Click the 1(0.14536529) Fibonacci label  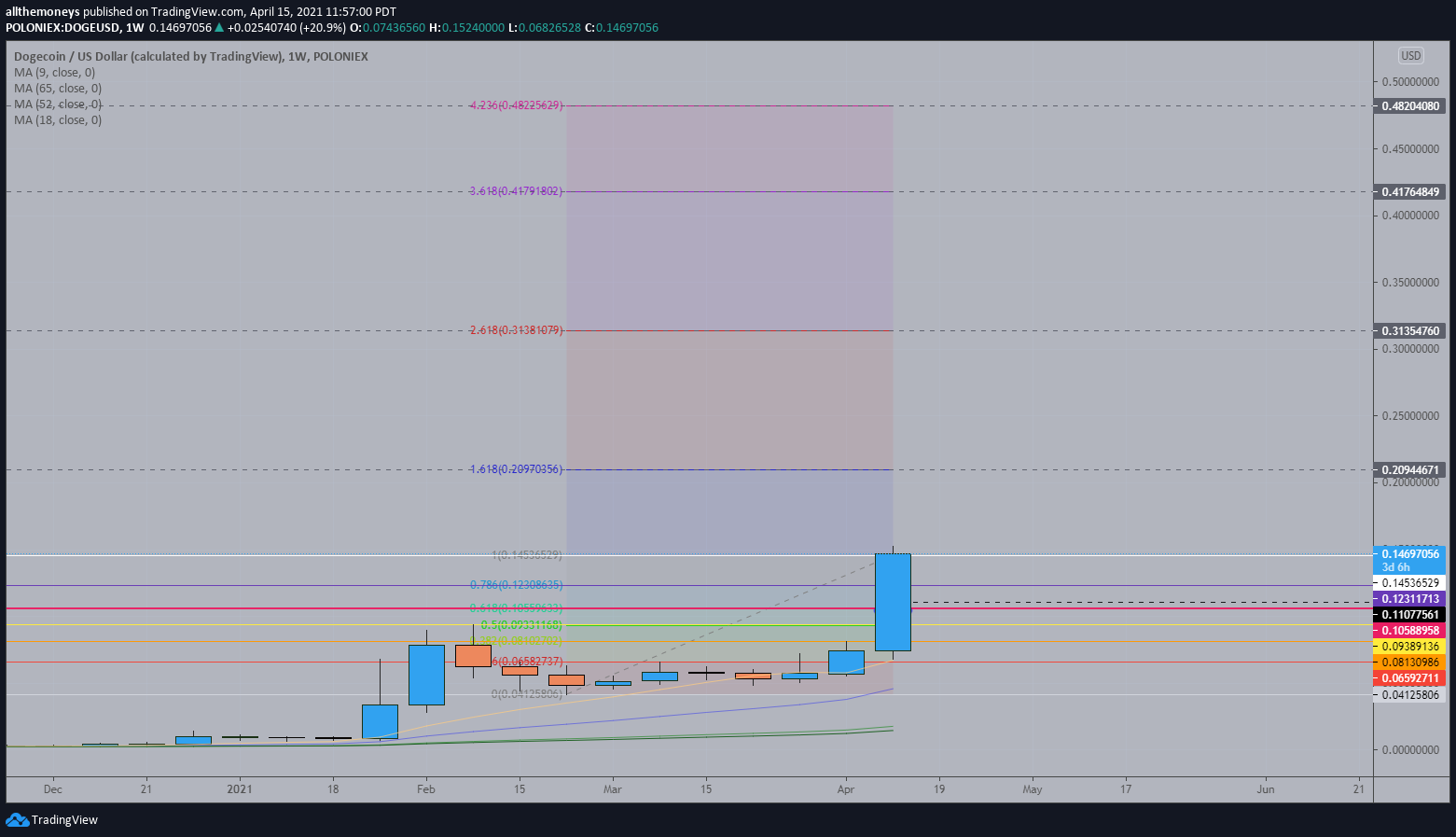(527, 555)
